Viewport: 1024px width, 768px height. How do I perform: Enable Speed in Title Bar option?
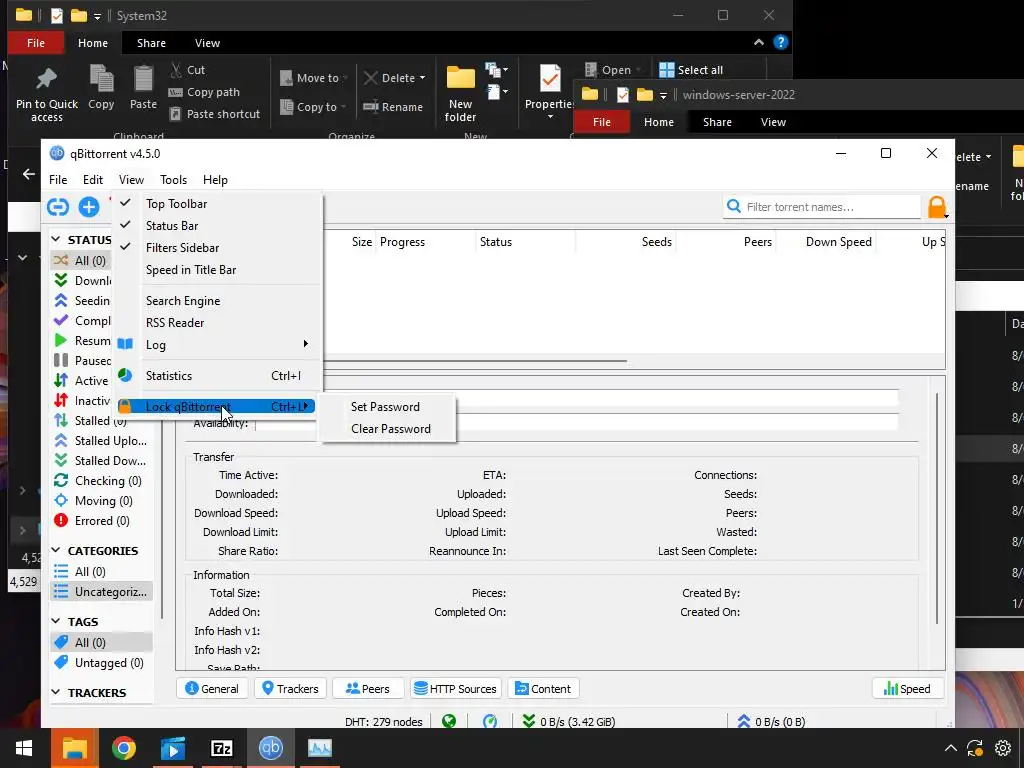click(x=217, y=270)
